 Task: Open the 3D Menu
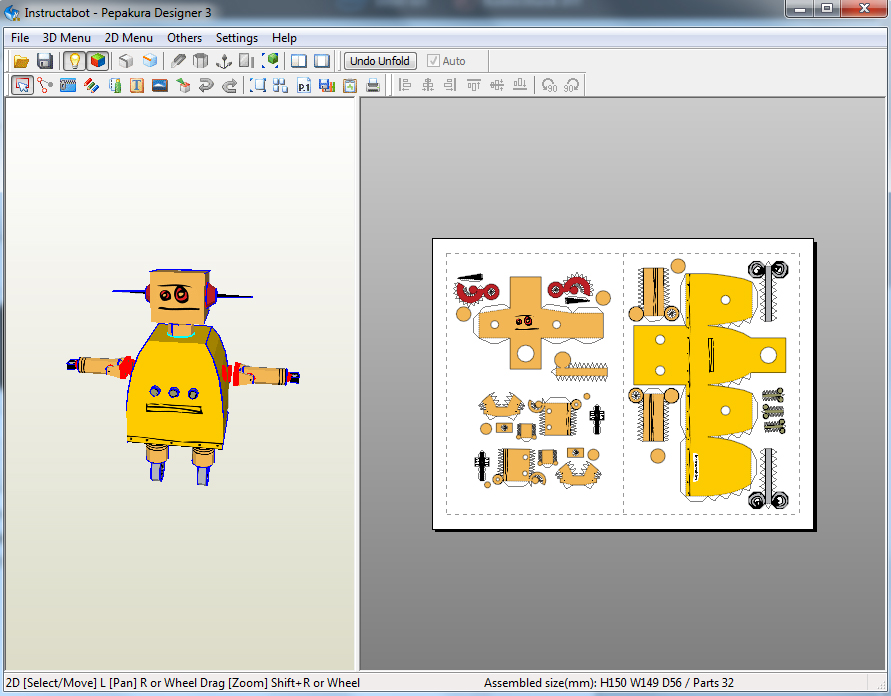click(66, 37)
